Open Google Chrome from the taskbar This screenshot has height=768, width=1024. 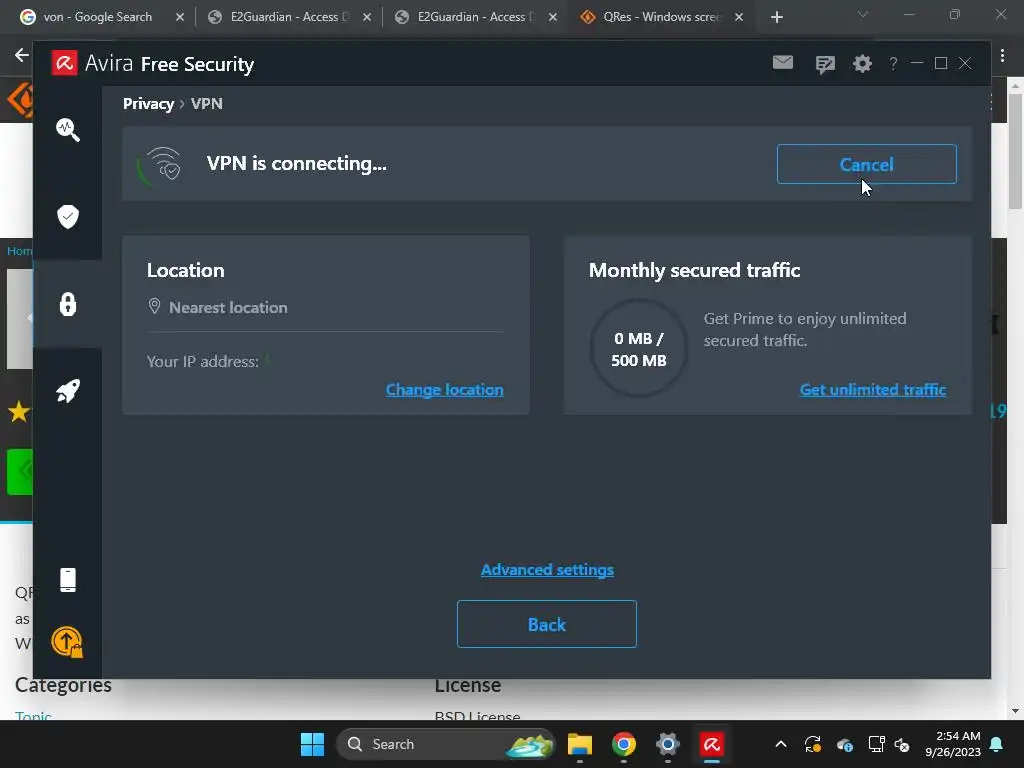[x=624, y=744]
